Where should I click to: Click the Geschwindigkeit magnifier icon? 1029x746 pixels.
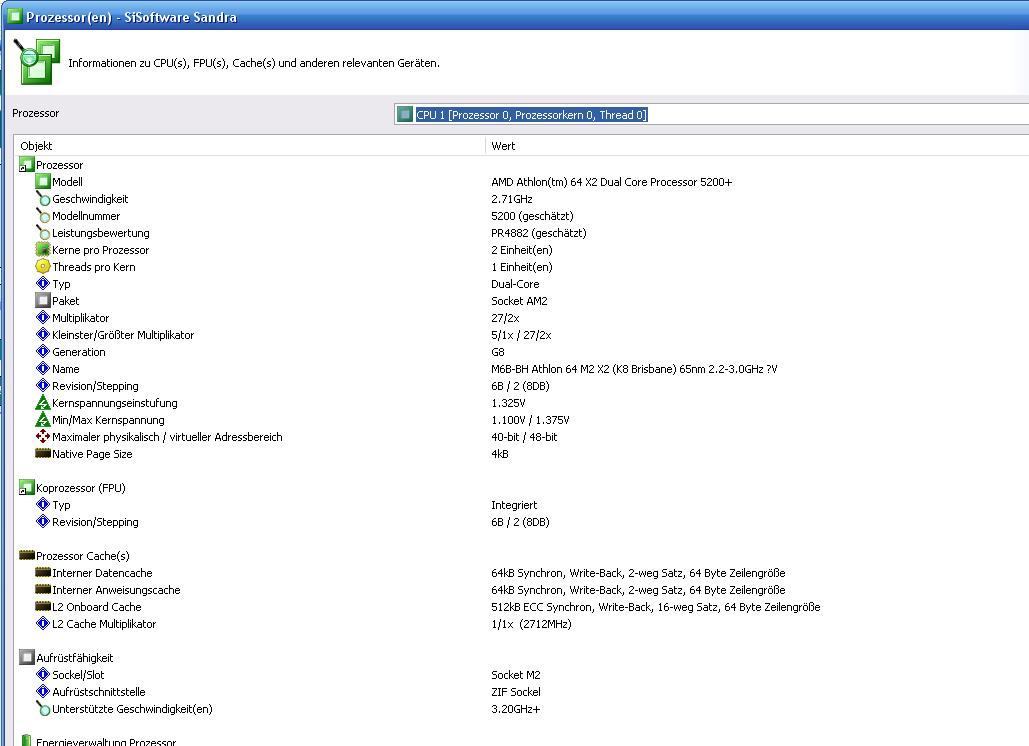[43, 198]
